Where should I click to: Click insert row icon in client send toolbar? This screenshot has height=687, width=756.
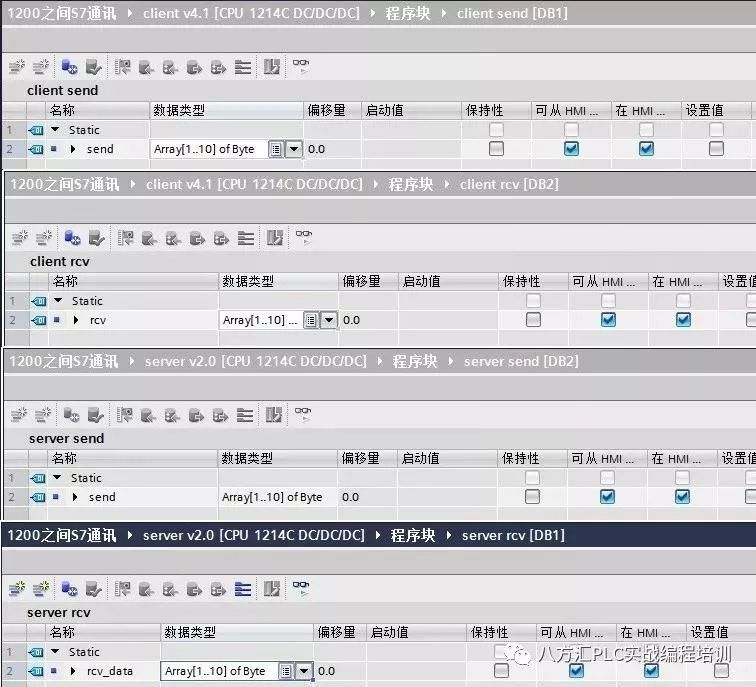16,67
